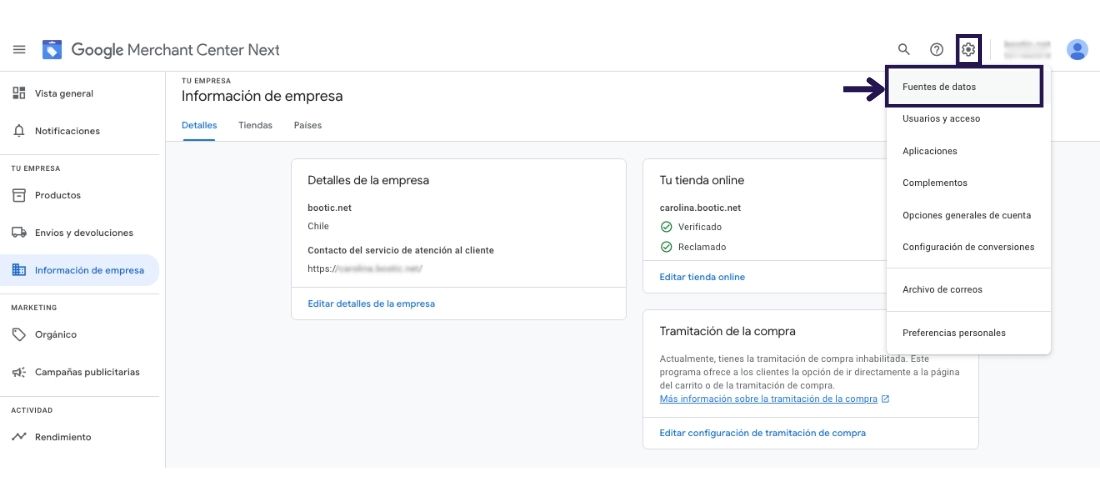Click the Tramitación de la compra heading

(x=727, y=331)
